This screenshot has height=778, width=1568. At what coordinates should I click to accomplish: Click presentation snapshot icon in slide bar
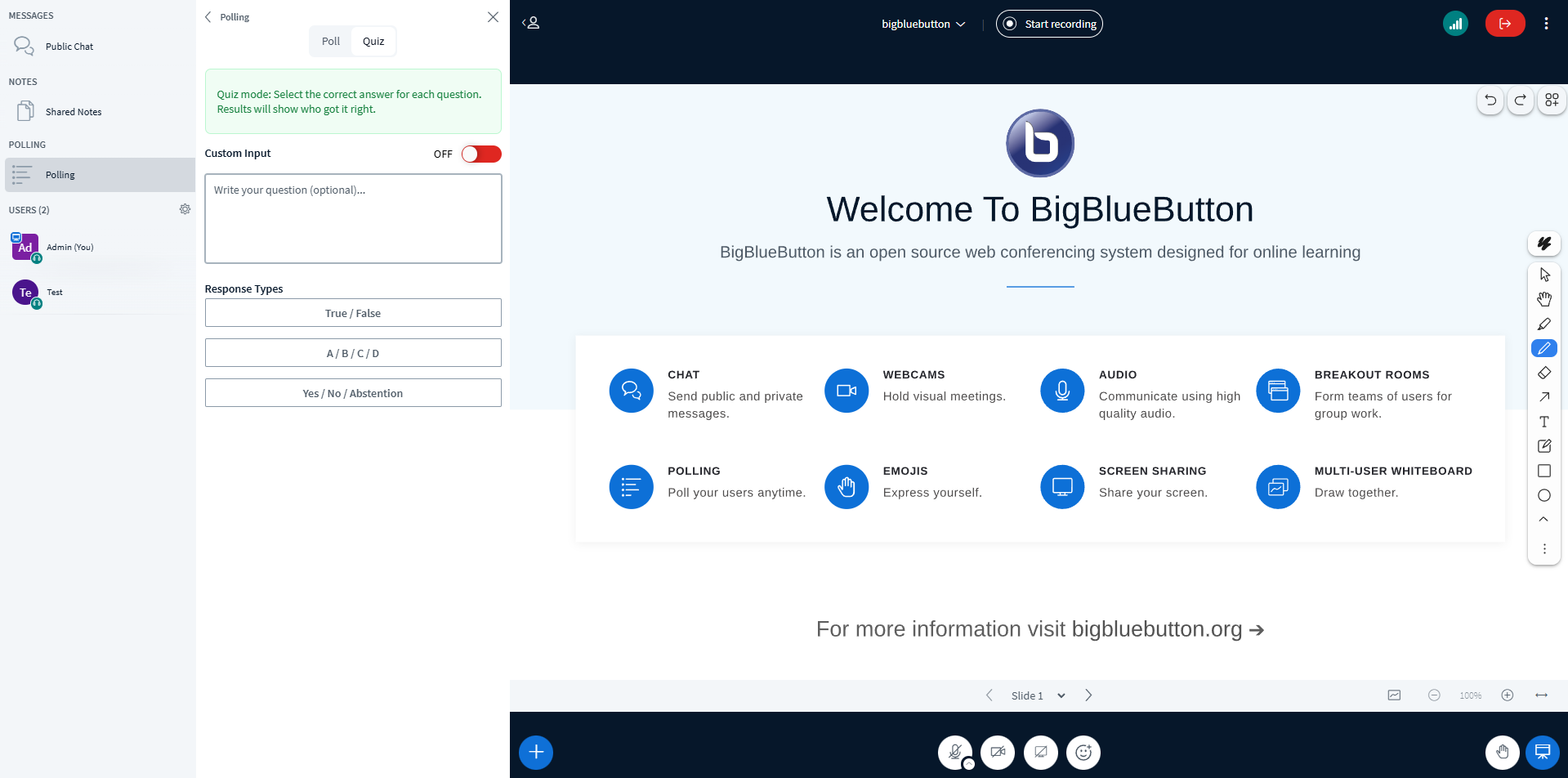1394,695
